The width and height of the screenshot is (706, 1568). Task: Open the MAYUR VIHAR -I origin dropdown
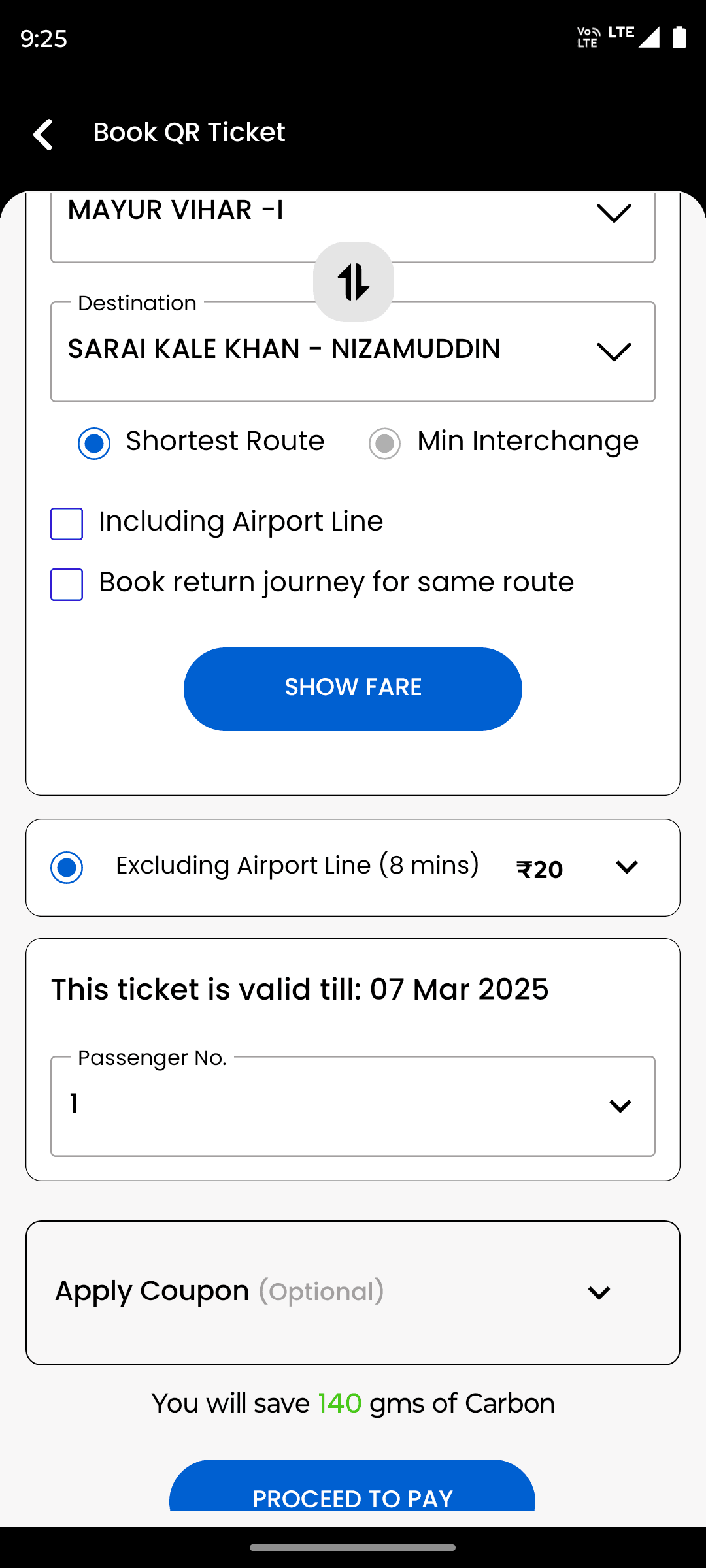(x=353, y=227)
